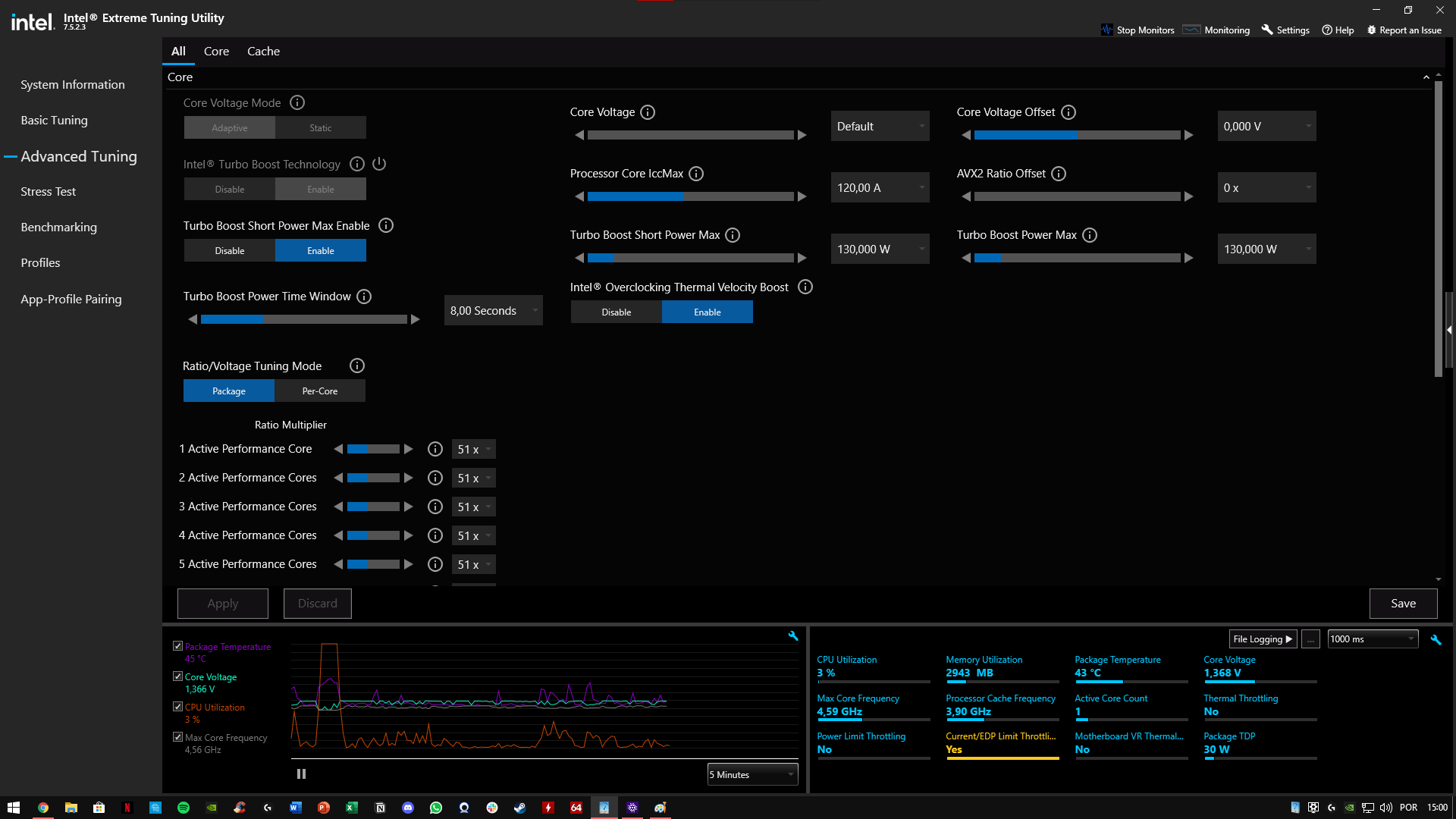Click the Stop Monitors icon
The width and height of the screenshot is (1456, 819).
click(x=1107, y=30)
